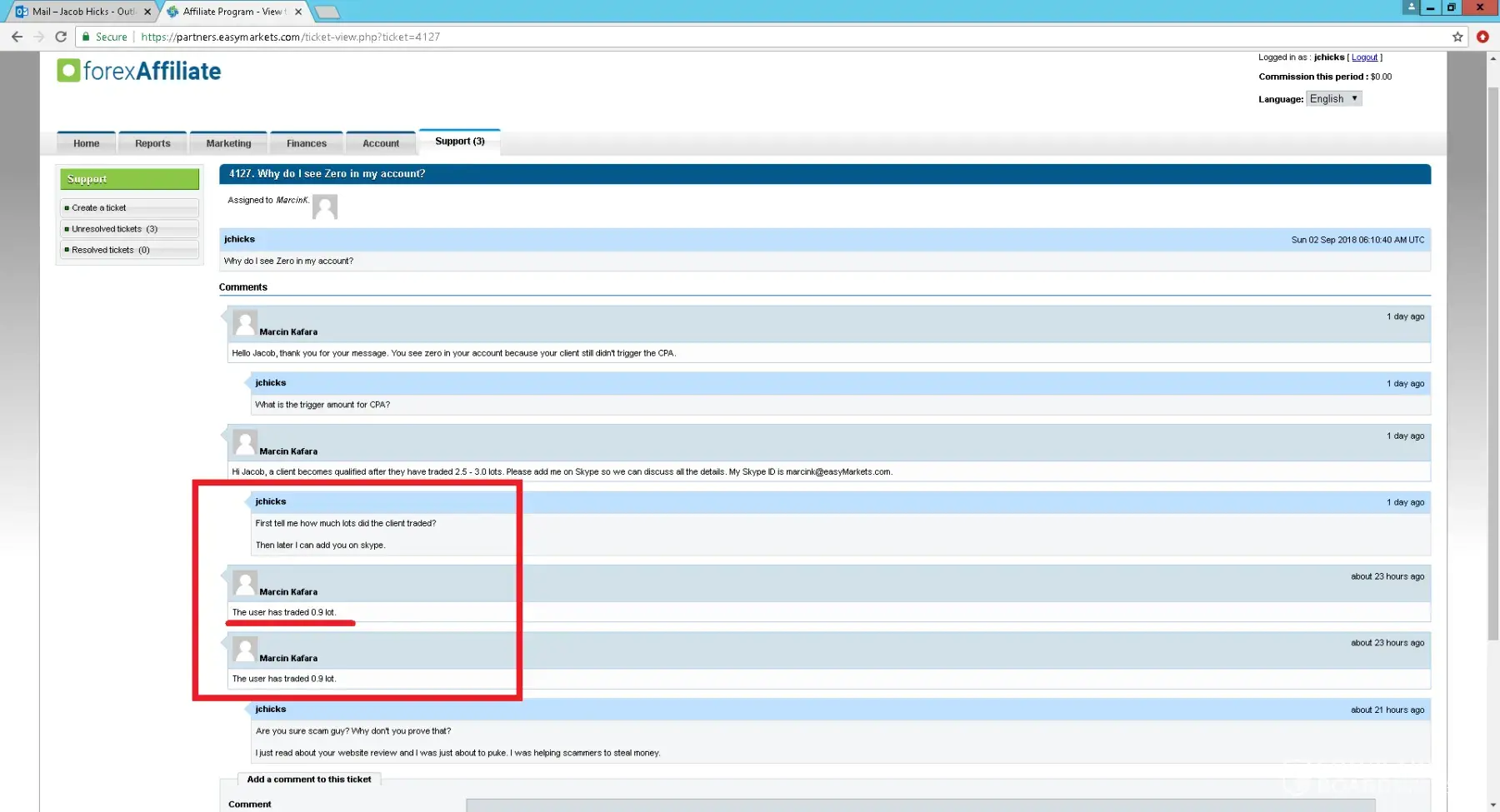Click MarcinK assignee avatar image
1500x812 pixels.
click(x=325, y=207)
